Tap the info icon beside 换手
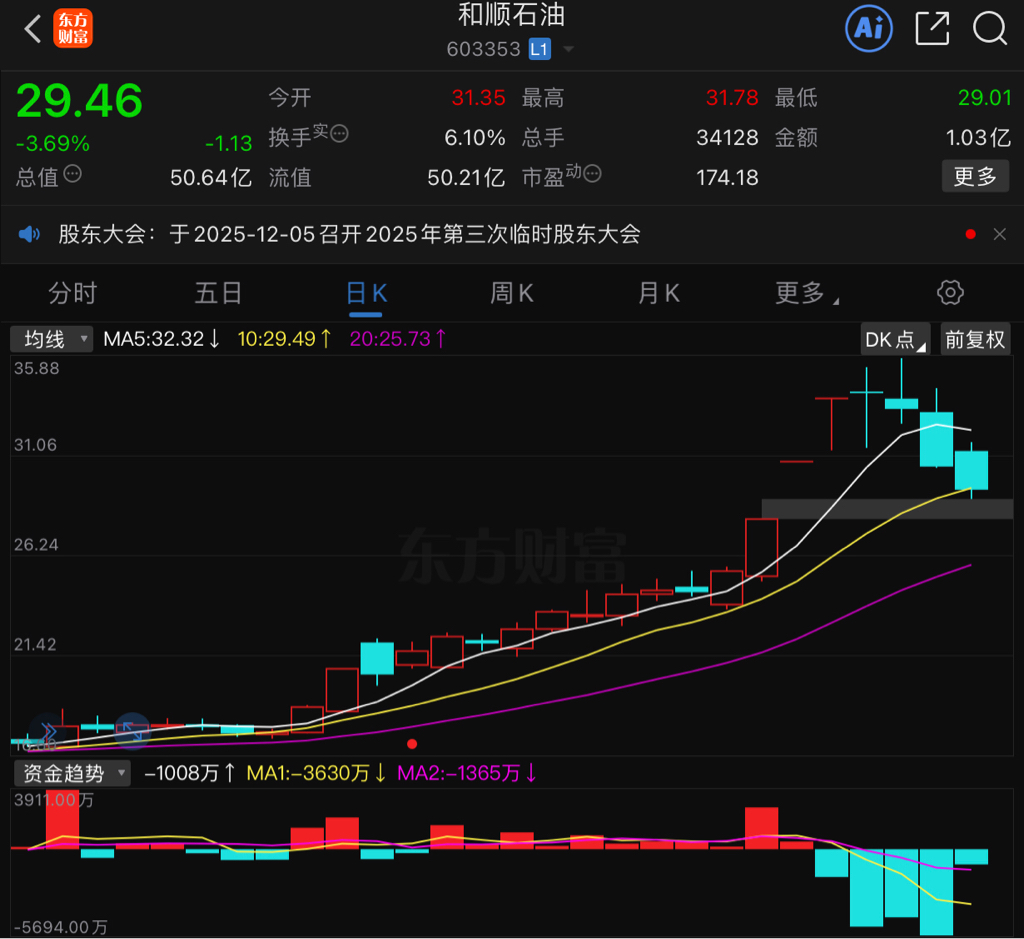This screenshot has width=1024, height=939. pyautogui.click(x=339, y=134)
